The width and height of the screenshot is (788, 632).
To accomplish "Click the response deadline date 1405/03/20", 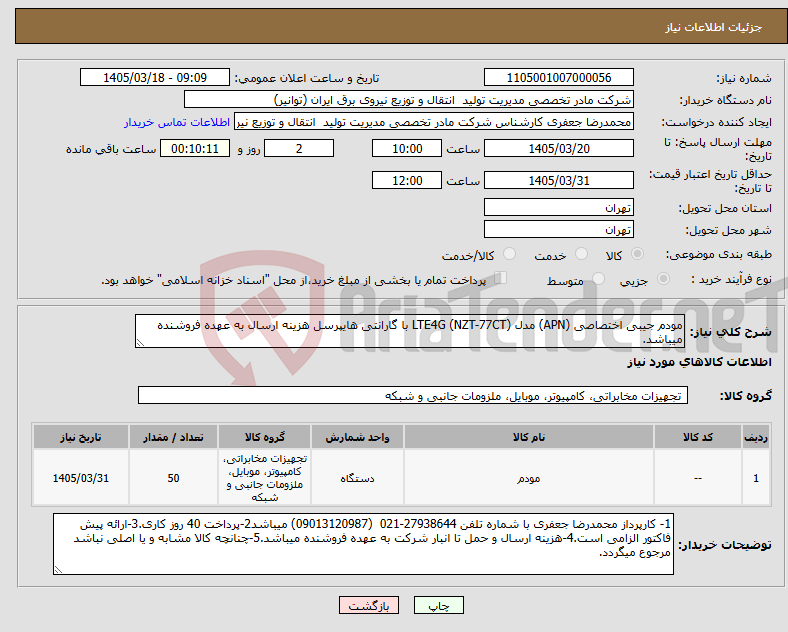I will point(559,149).
